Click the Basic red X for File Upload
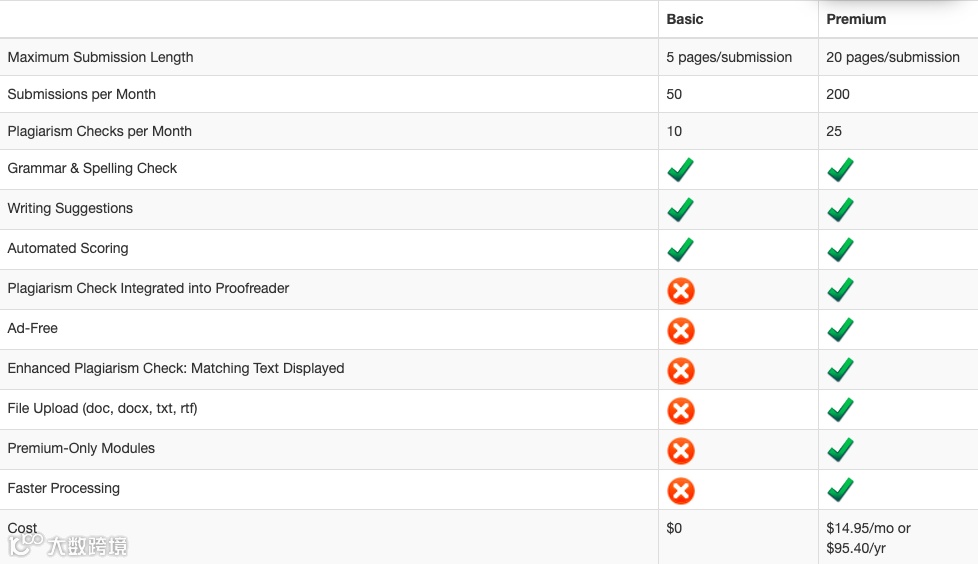The image size is (978, 564). click(x=681, y=411)
